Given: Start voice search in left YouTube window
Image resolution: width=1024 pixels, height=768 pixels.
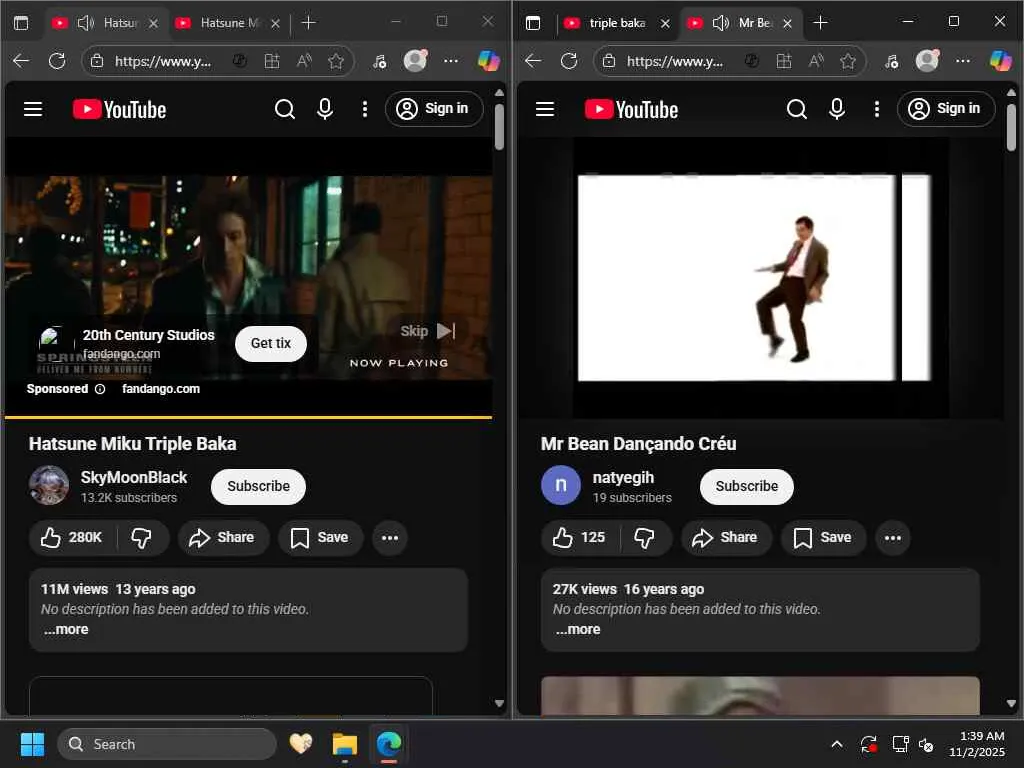Looking at the screenshot, I should pyautogui.click(x=325, y=109).
